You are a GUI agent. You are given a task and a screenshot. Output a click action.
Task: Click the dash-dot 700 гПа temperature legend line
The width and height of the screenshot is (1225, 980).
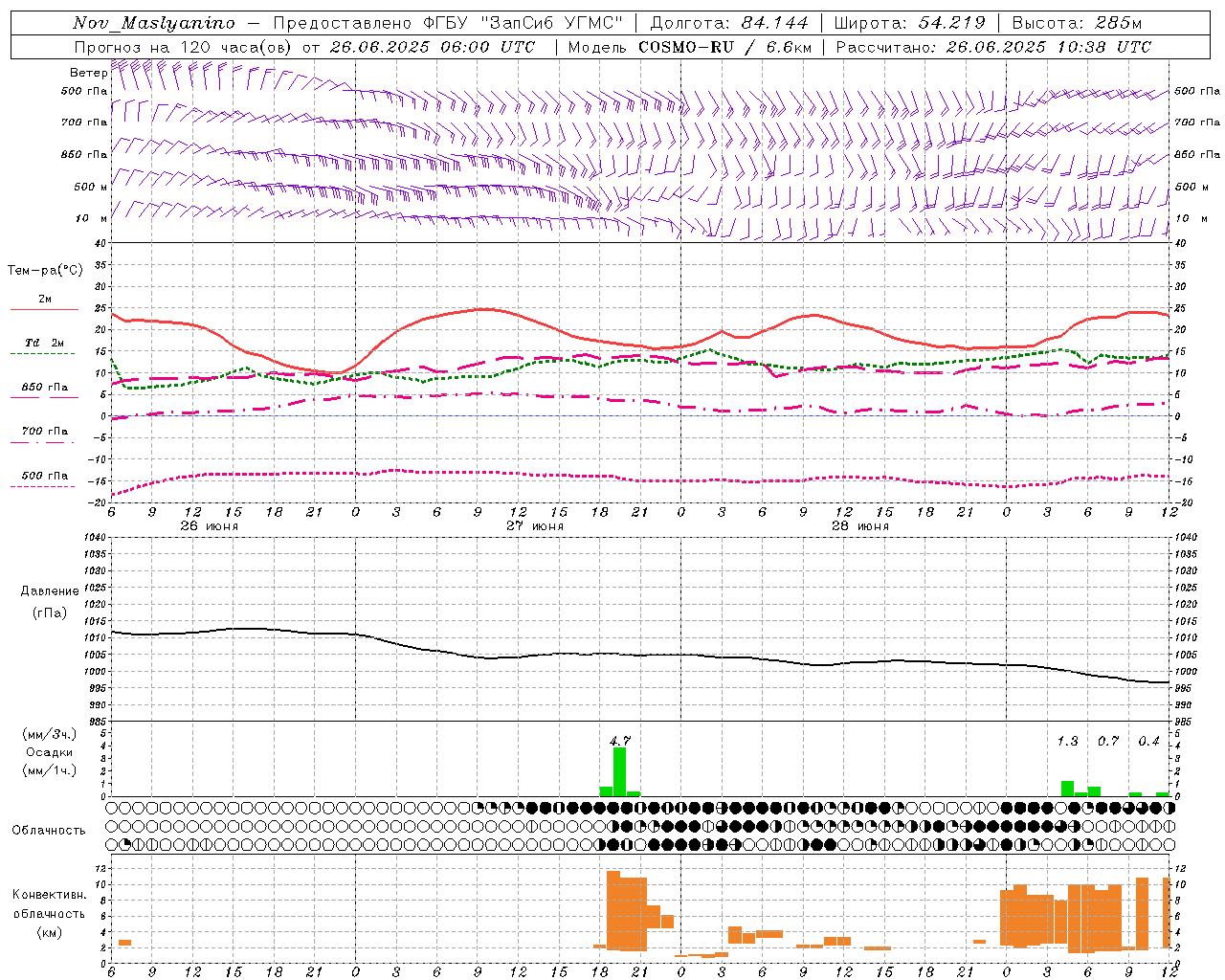[42, 442]
